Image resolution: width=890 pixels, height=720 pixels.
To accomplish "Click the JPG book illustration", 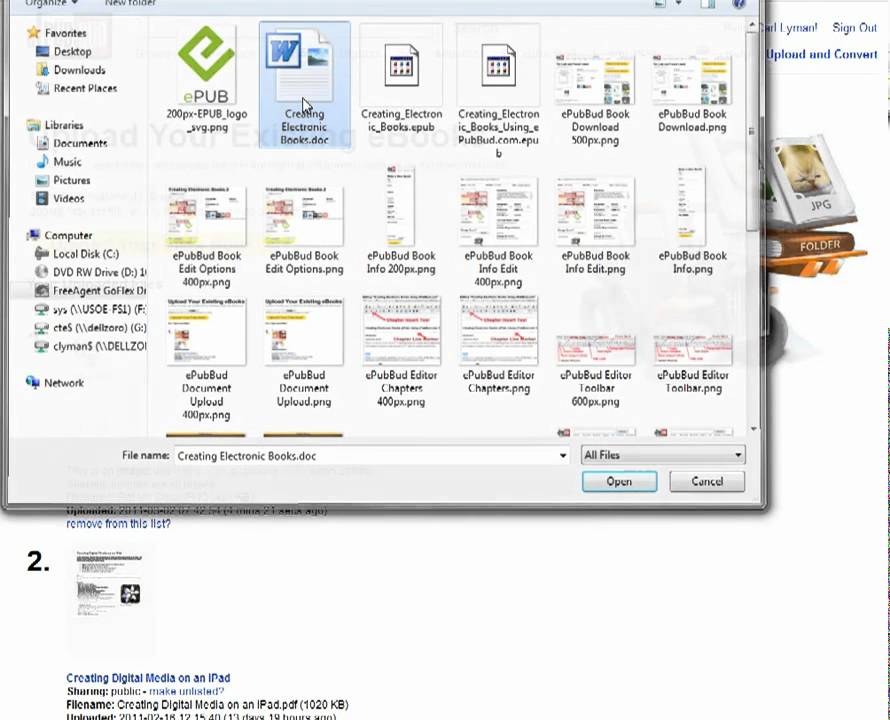I will [812, 181].
